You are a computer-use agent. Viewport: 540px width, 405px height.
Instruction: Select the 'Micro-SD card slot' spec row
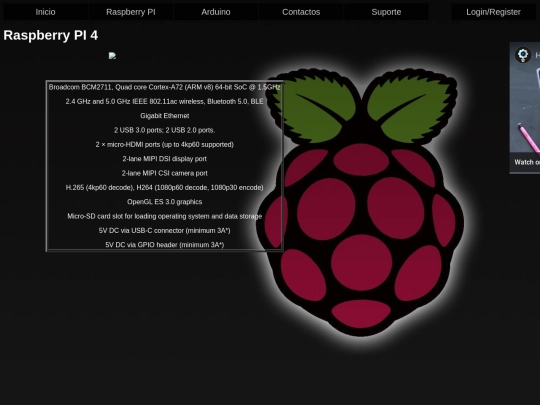point(165,216)
